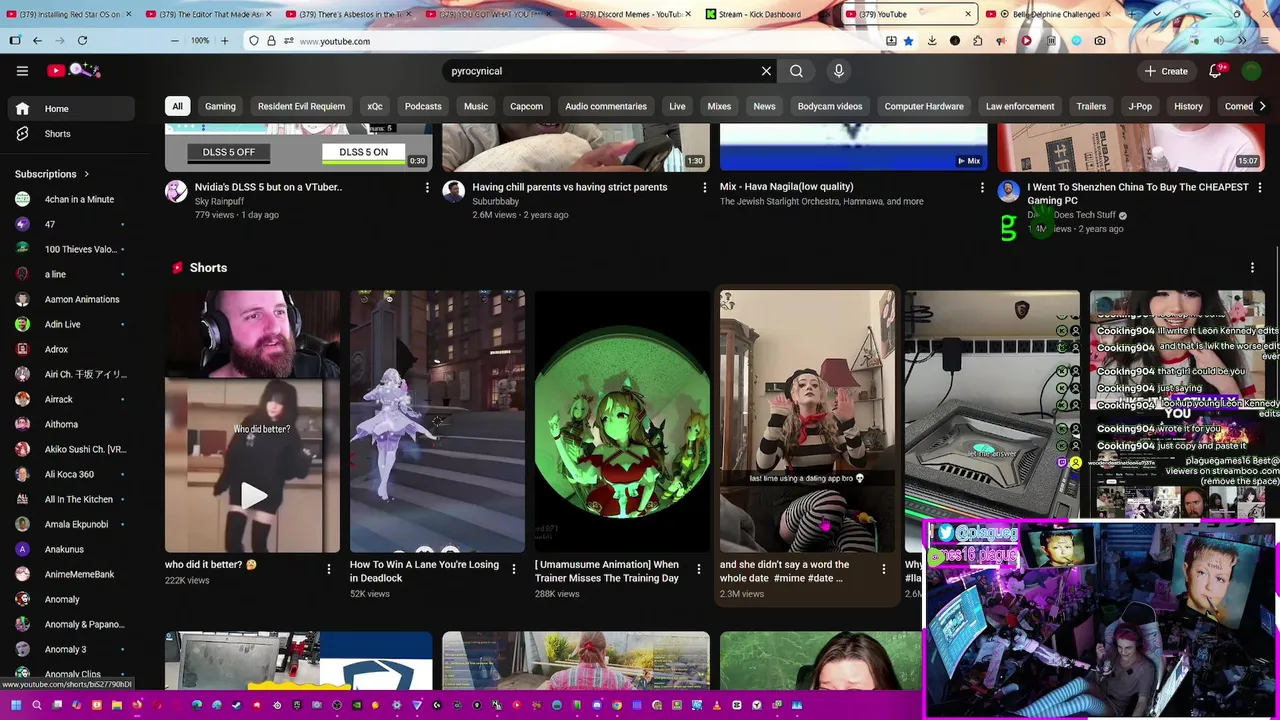This screenshot has height=720, width=1280.
Task: Open the Aamon Animations subscription
Action: [x=71, y=299]
